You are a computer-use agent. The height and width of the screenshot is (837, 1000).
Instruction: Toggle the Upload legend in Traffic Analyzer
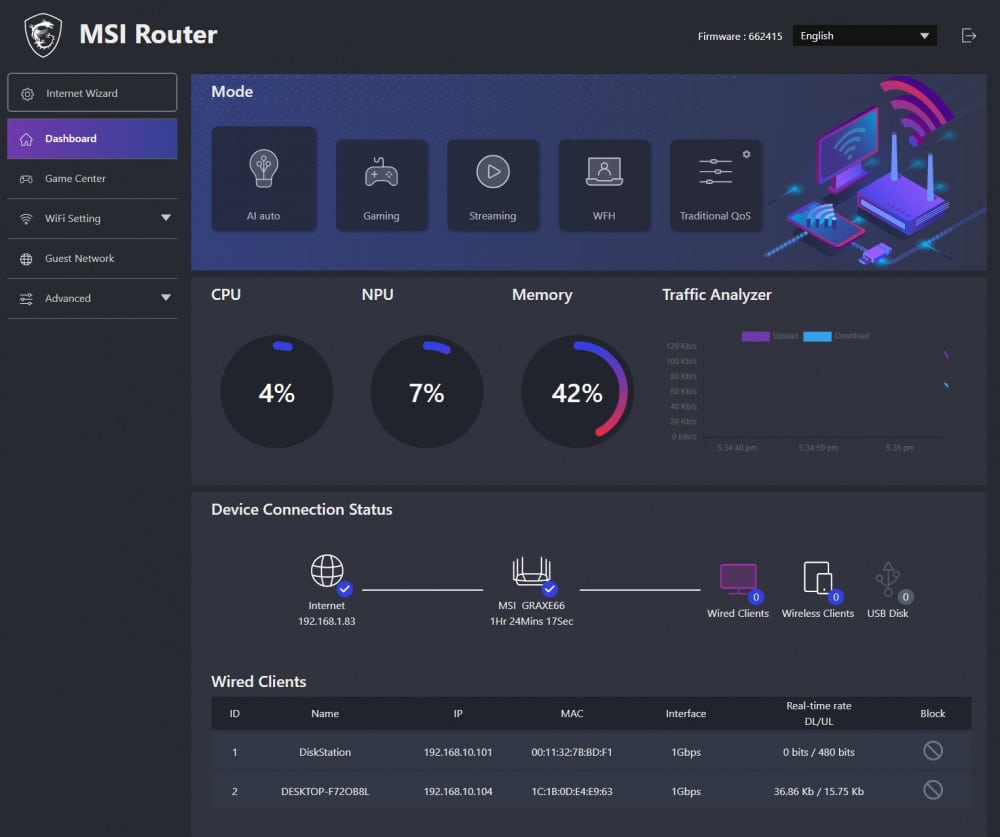click(x=769, y=336)
